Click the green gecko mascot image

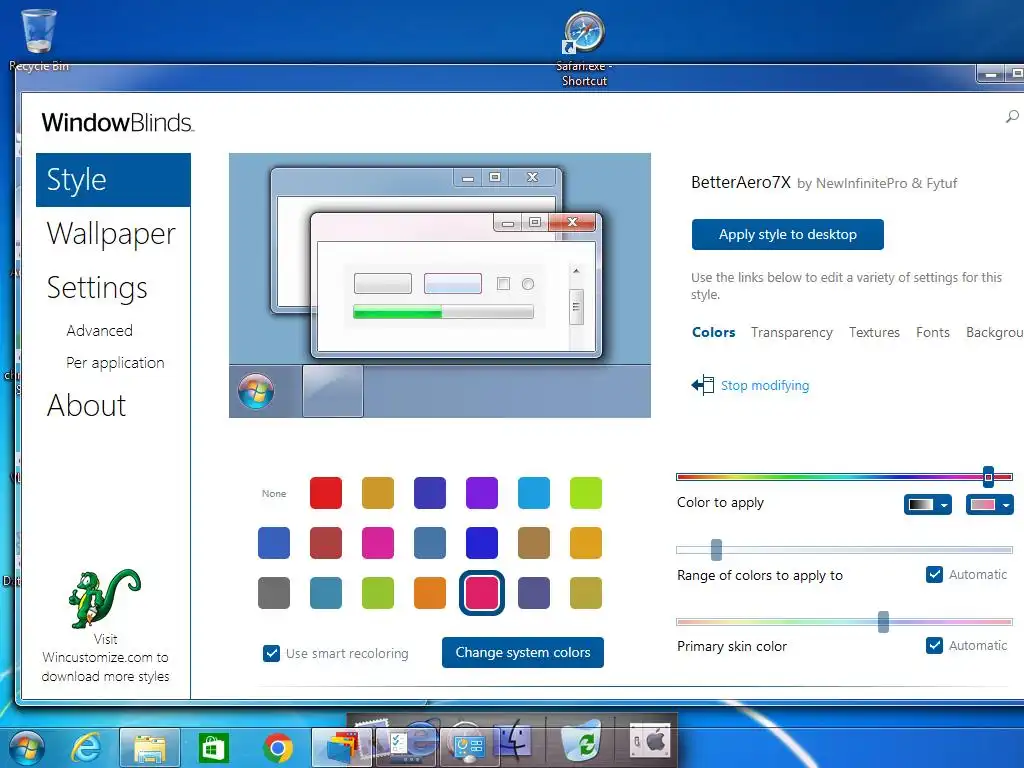[x=104, y=598]
